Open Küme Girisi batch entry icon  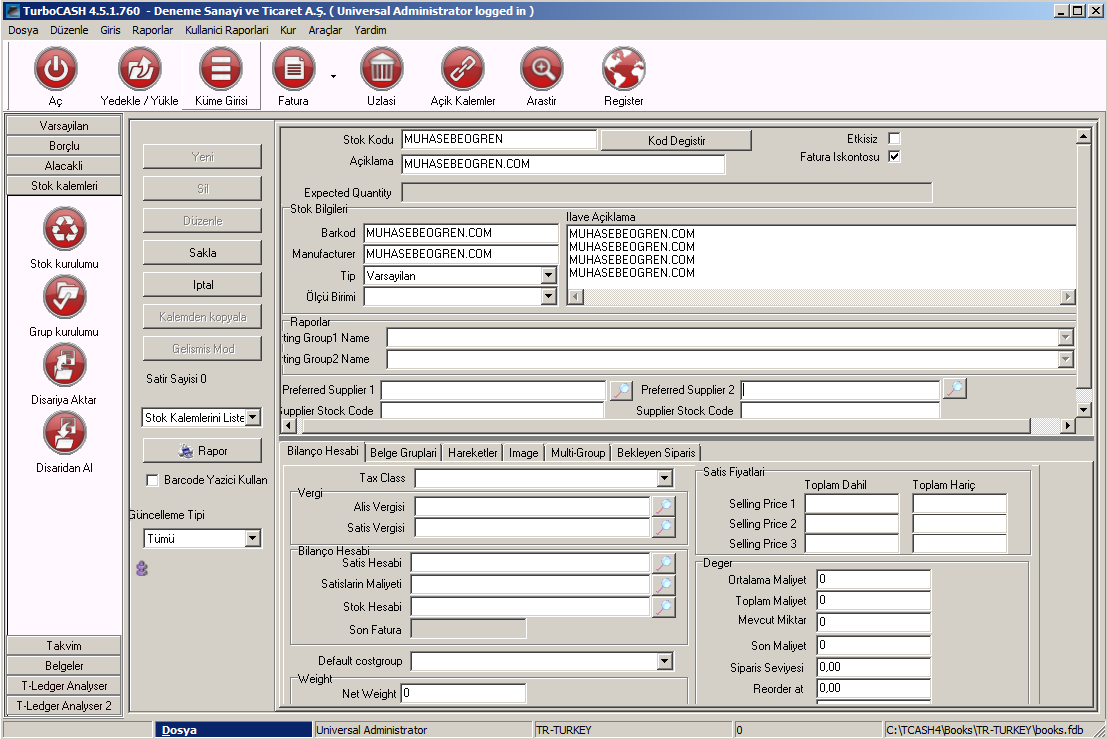221,69
